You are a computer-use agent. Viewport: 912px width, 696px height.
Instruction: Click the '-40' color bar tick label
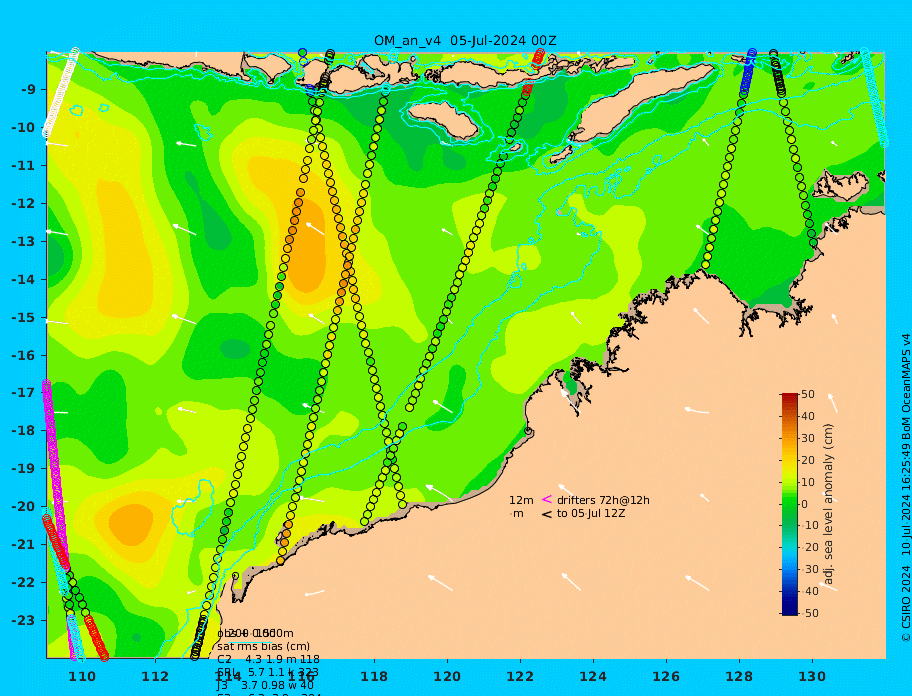[x=810, y=591]
